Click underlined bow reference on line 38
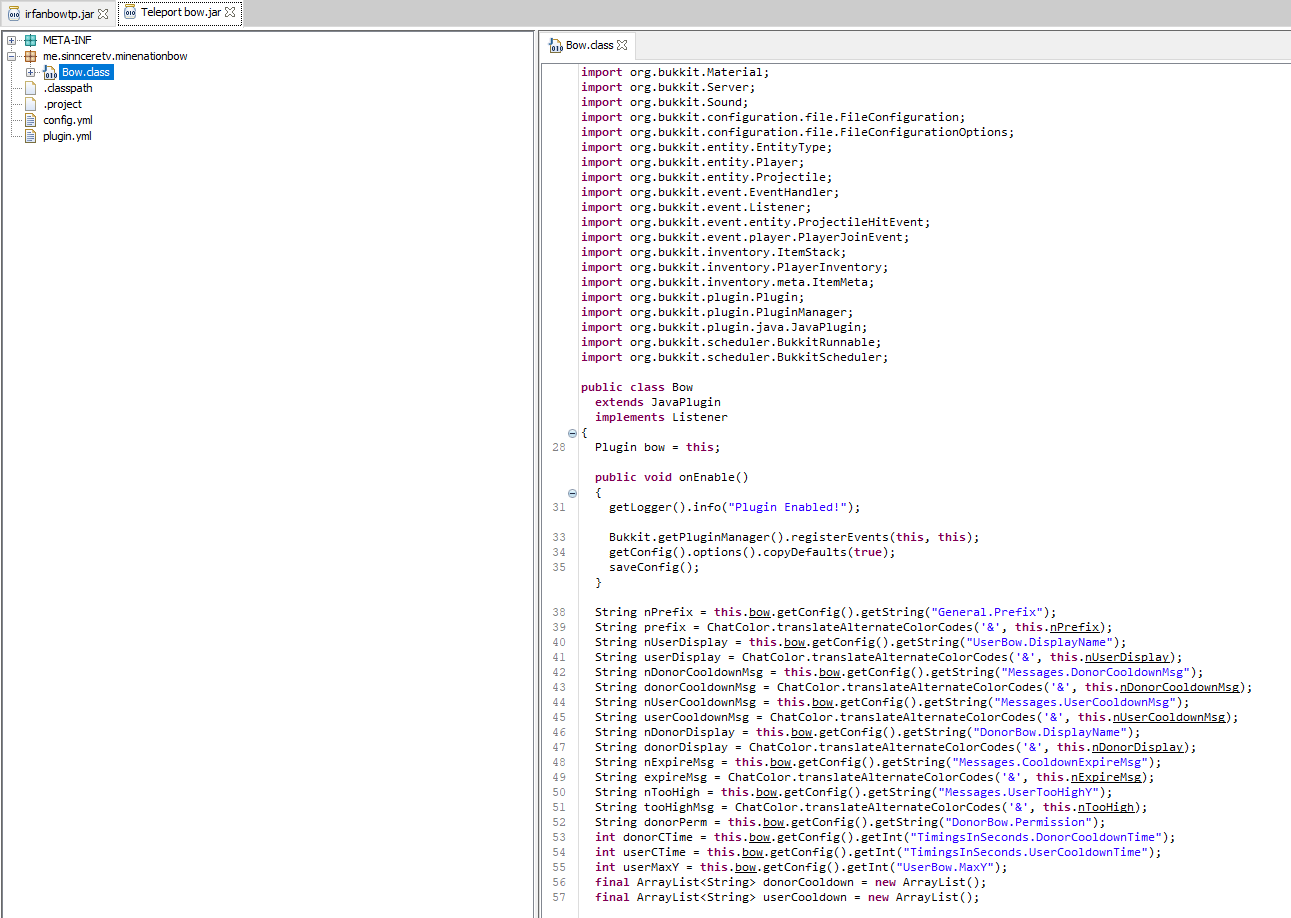The width and height of the screenshot is (1291, 918). click(759, 613)
